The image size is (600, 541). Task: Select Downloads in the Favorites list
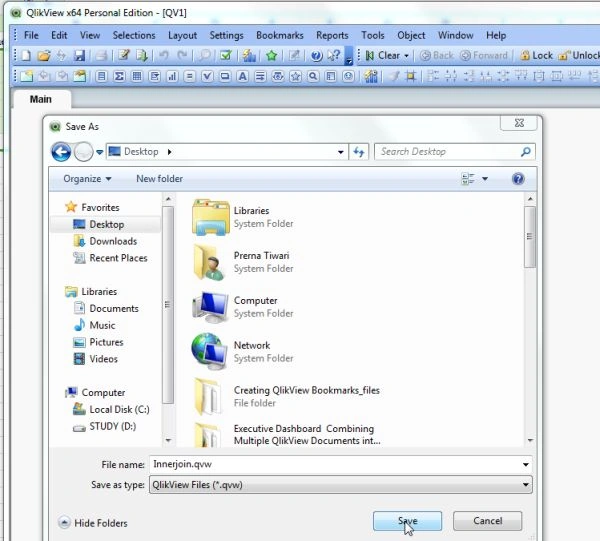click(105, 241)
